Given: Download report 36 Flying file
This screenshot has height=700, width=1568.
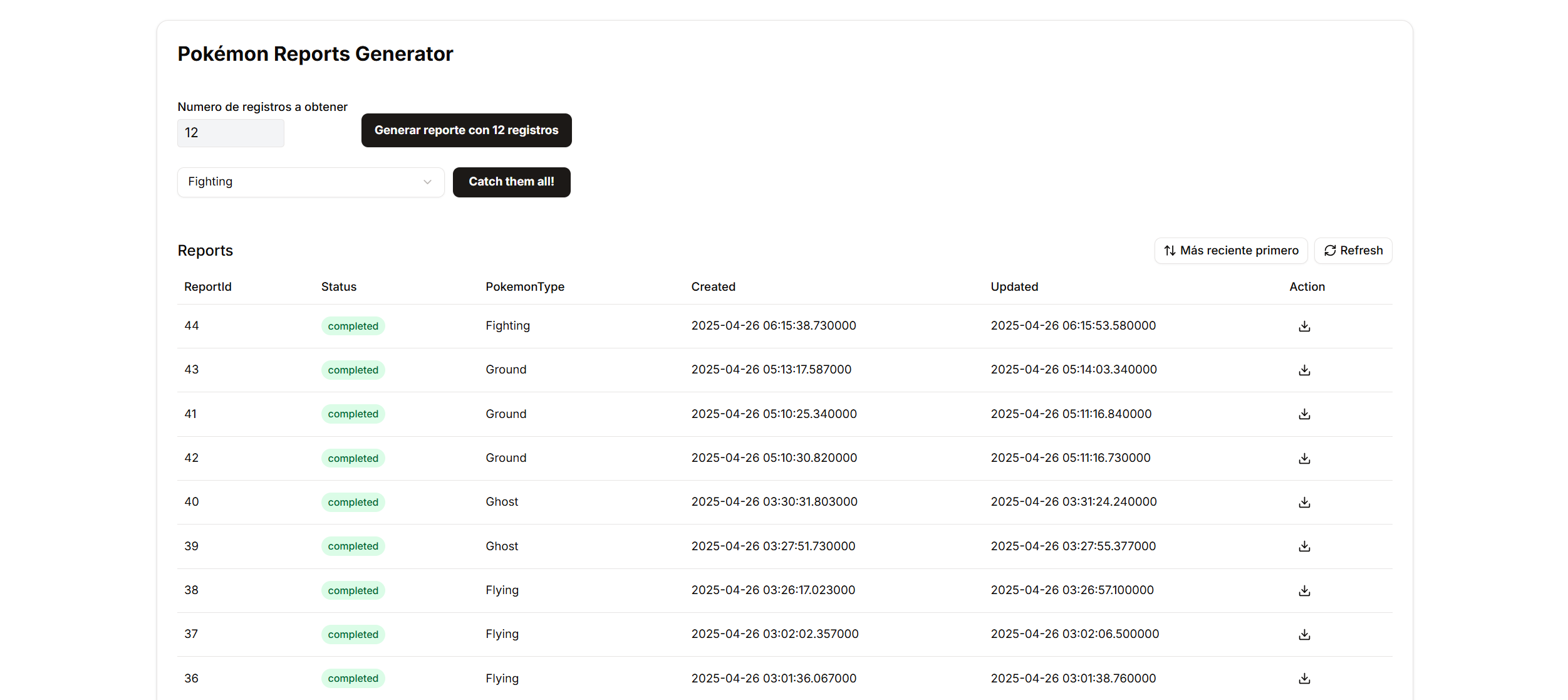Looking at the screenshot, I should (1304, 679).
